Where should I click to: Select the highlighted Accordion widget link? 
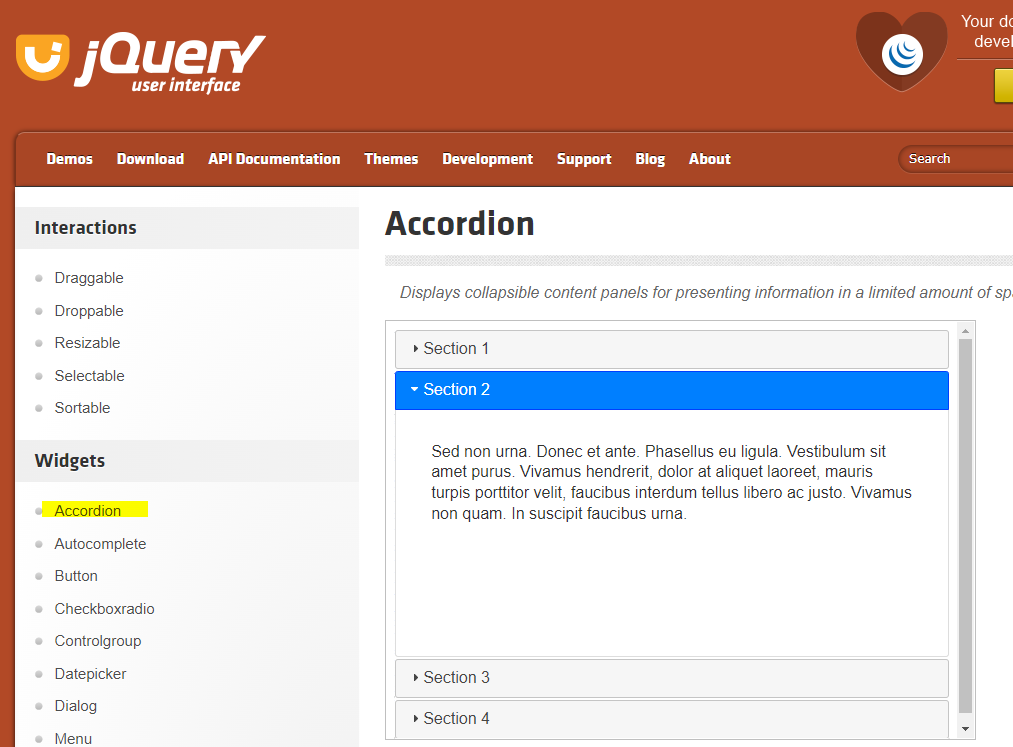tap(88, 510)
